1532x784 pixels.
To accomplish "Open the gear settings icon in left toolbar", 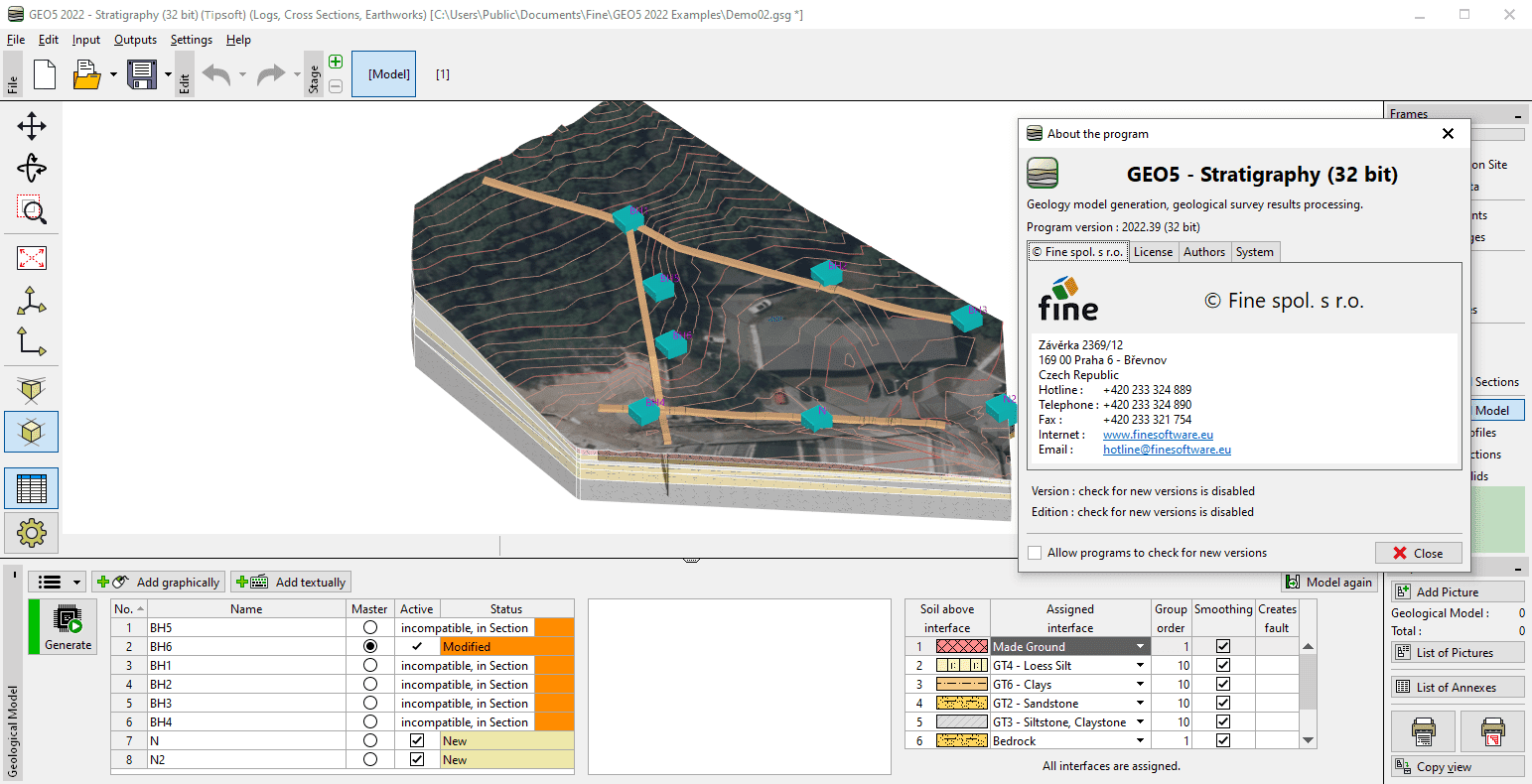I will tap(32, 533).
